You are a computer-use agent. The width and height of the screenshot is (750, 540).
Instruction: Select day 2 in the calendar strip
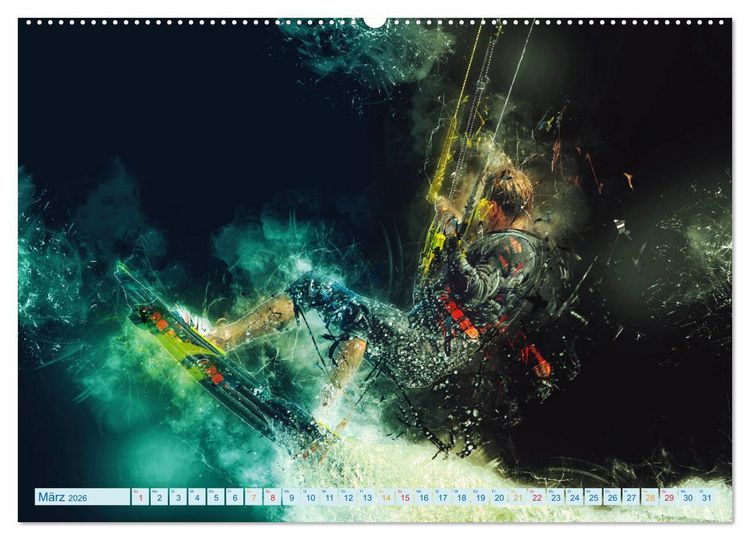(159, 497)
